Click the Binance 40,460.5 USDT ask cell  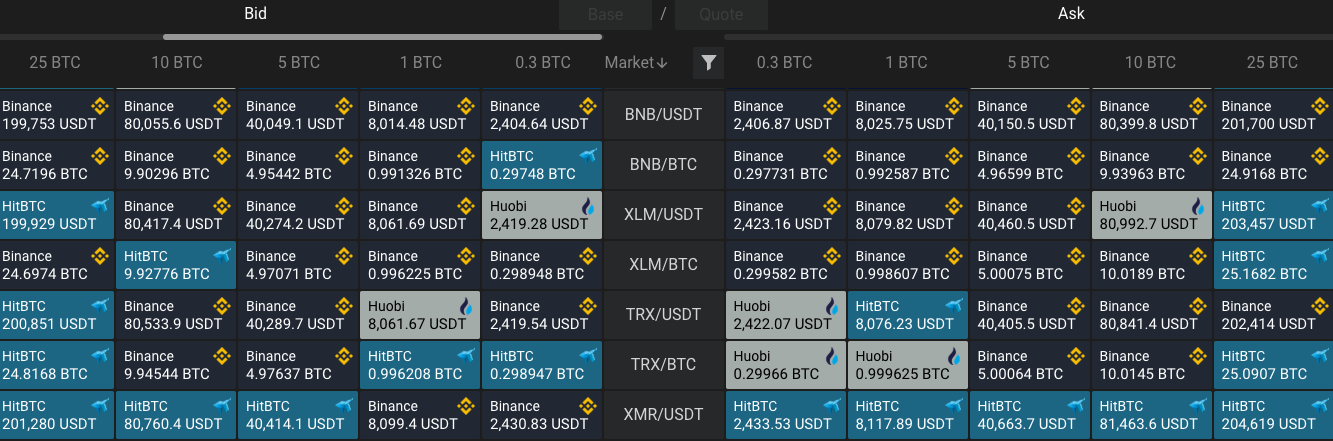1030,215
